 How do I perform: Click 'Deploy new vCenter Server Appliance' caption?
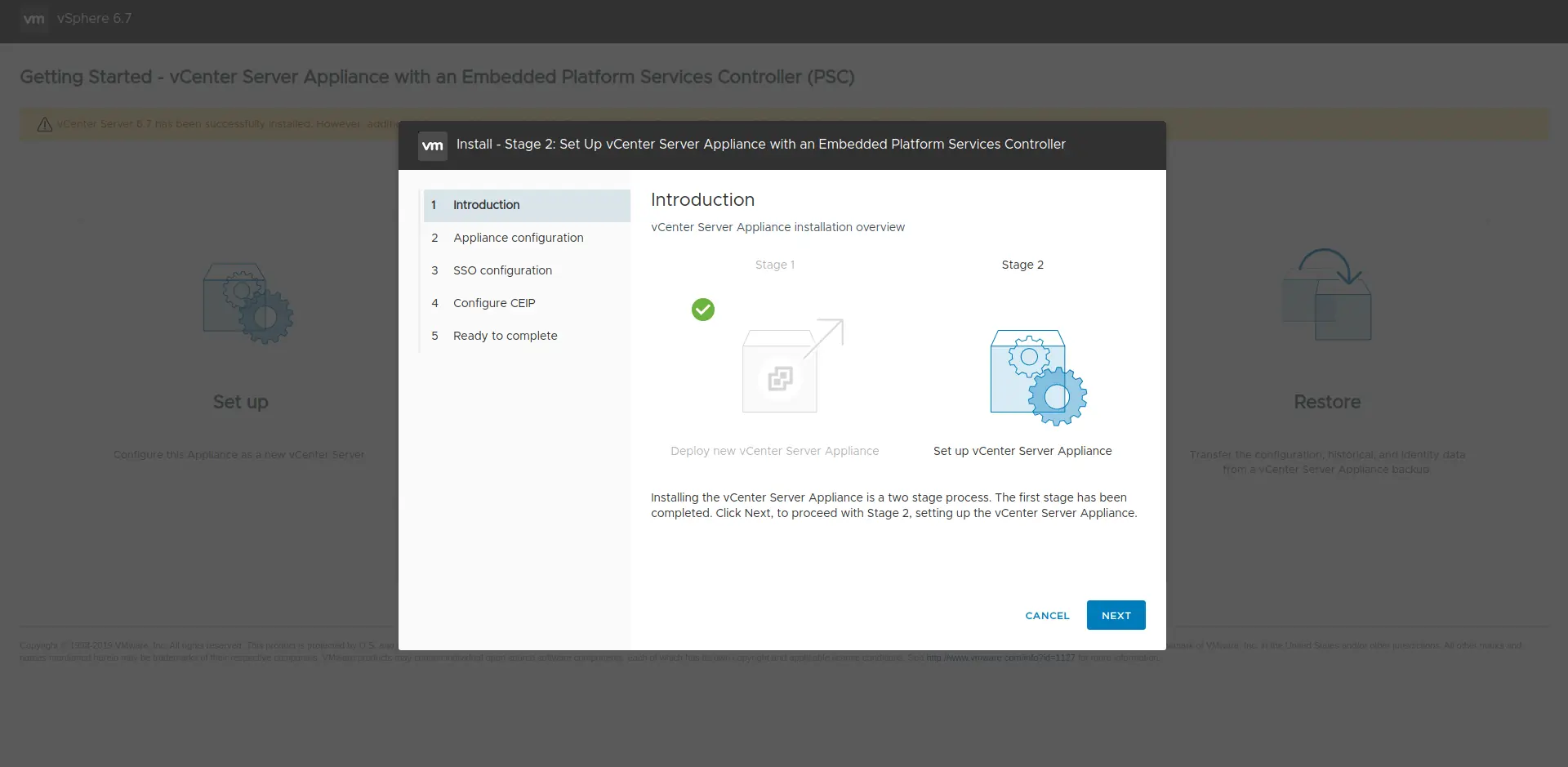[775, 451]
